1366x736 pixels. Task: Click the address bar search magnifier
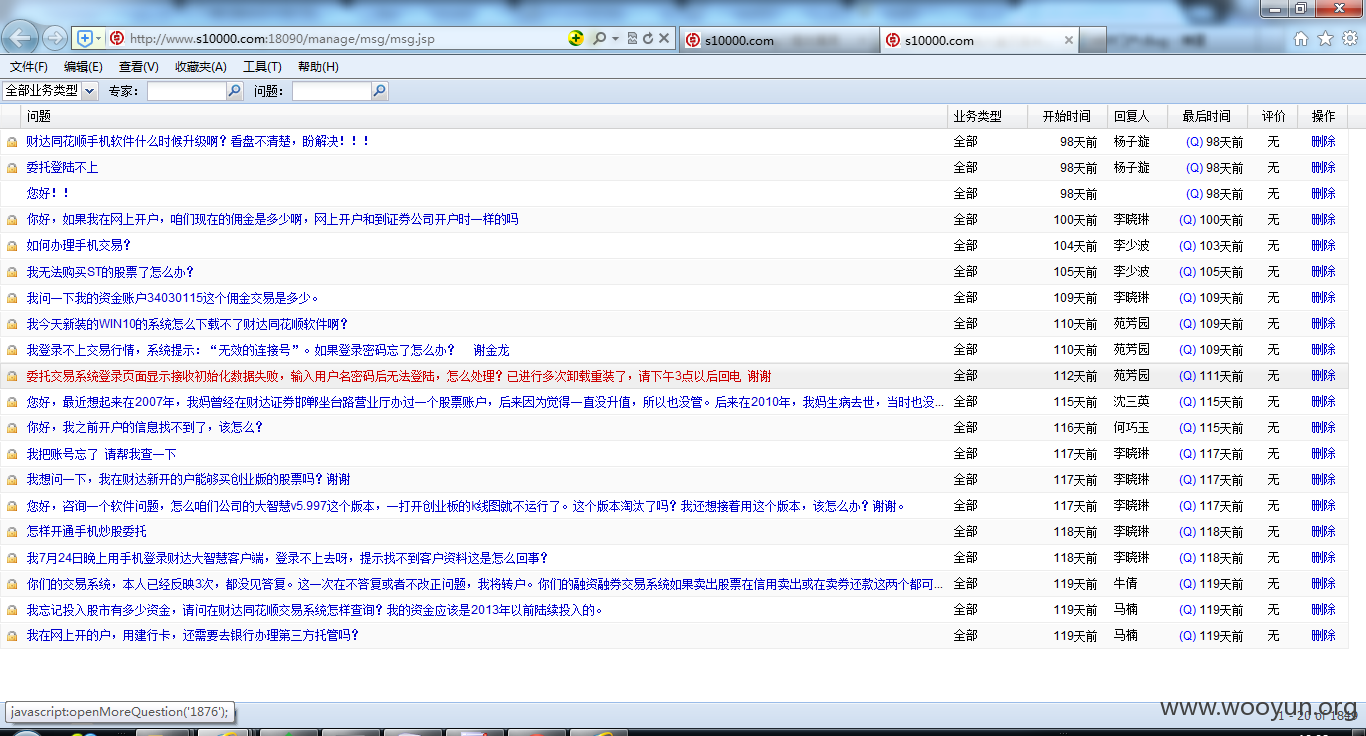coord(599,38)
